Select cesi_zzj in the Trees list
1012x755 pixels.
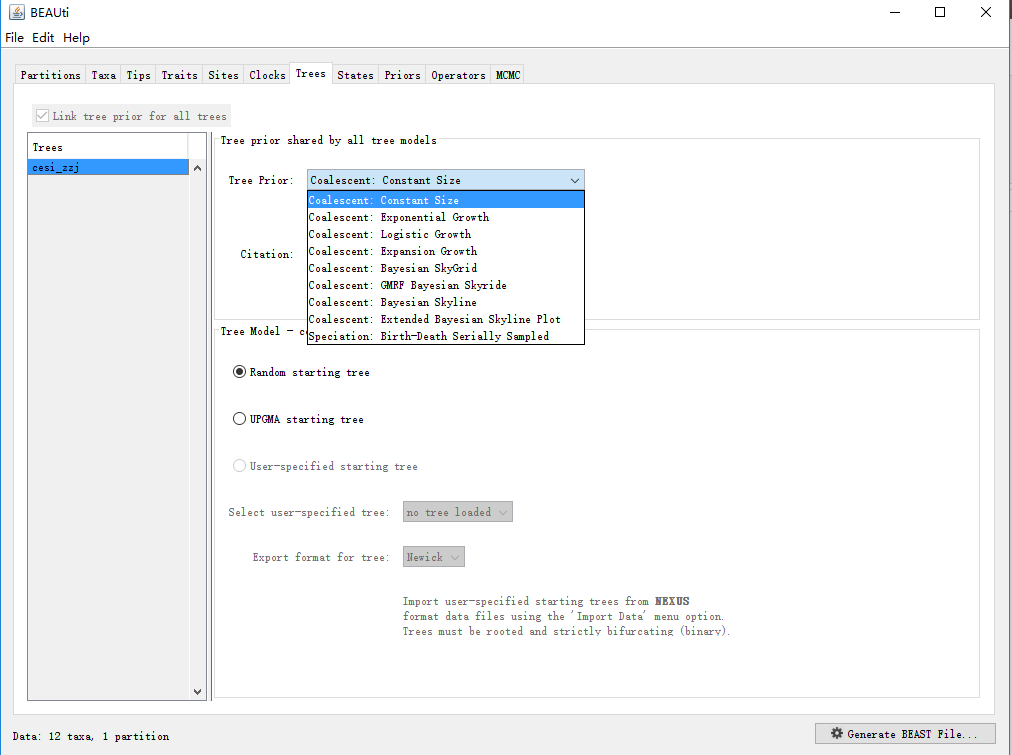108,167
